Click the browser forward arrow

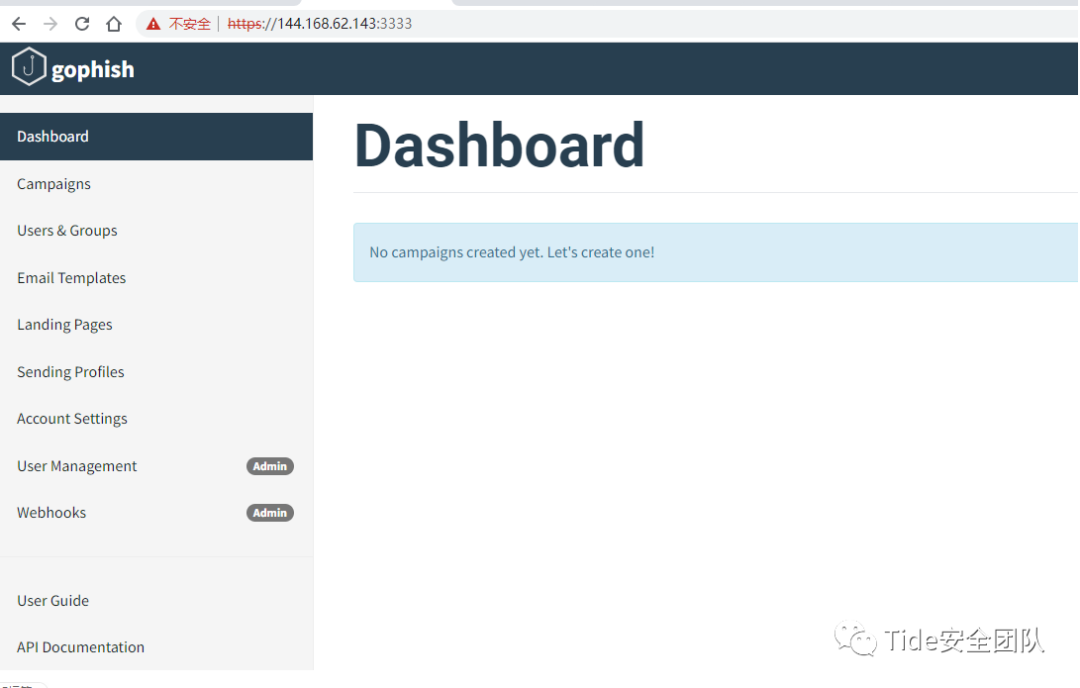pos(50,24)
